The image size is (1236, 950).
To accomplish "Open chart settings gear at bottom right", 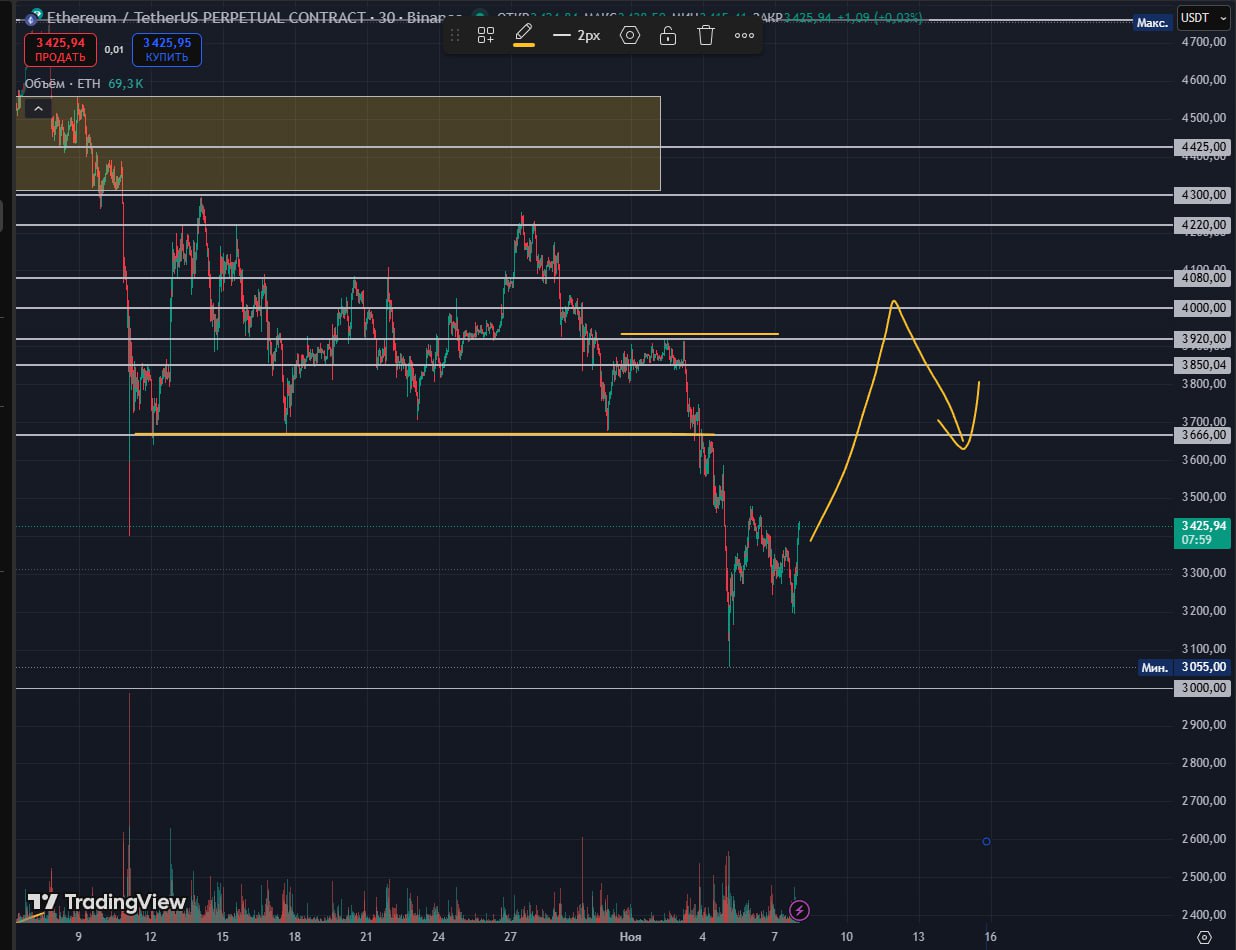I will (1204, 937).
